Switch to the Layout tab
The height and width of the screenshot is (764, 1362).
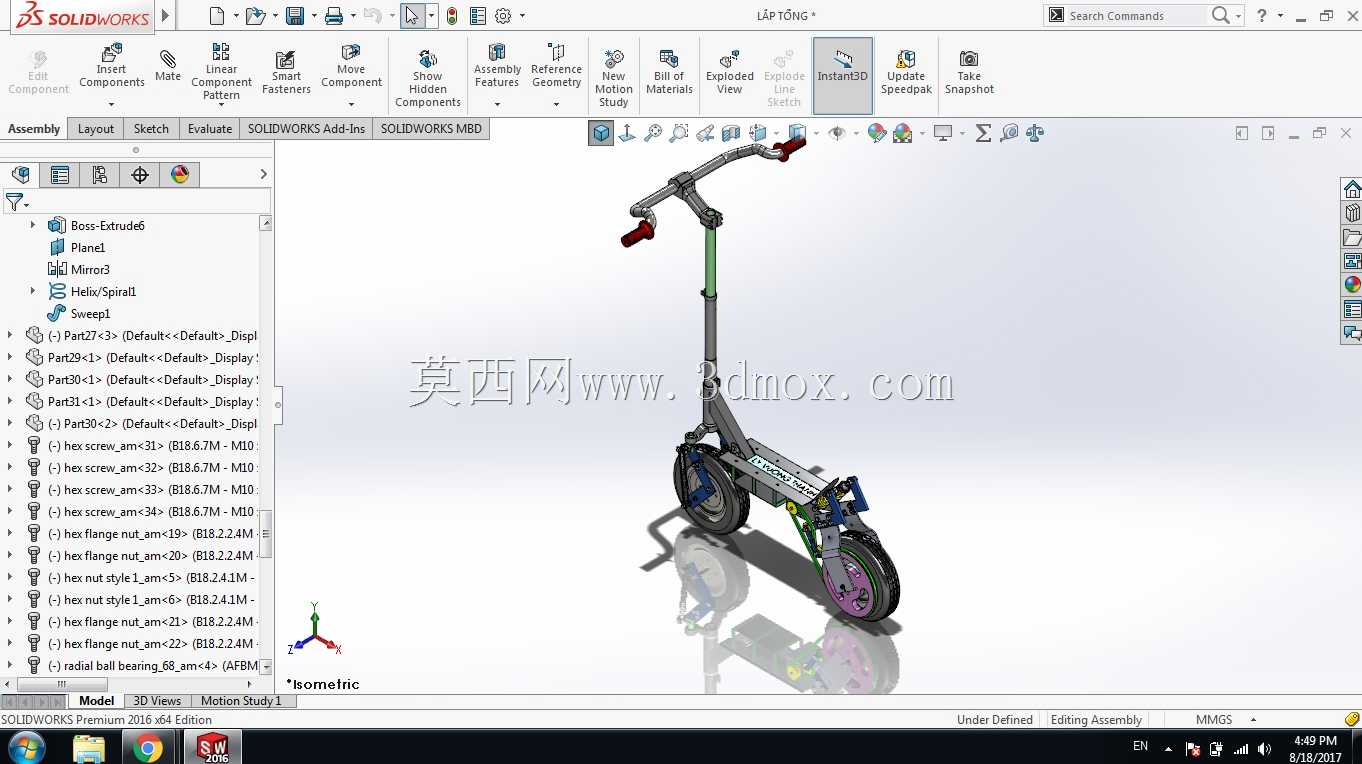96,129
